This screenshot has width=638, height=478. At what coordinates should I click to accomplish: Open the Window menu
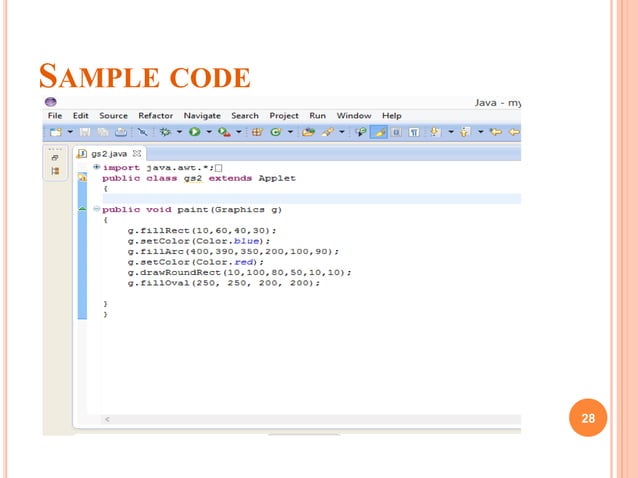354,116
